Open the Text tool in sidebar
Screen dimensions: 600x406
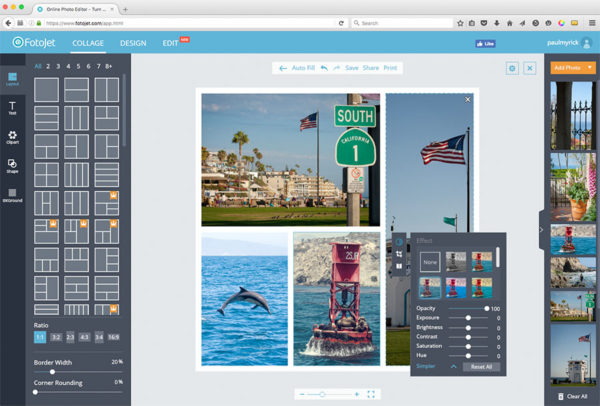click(12, 108)
